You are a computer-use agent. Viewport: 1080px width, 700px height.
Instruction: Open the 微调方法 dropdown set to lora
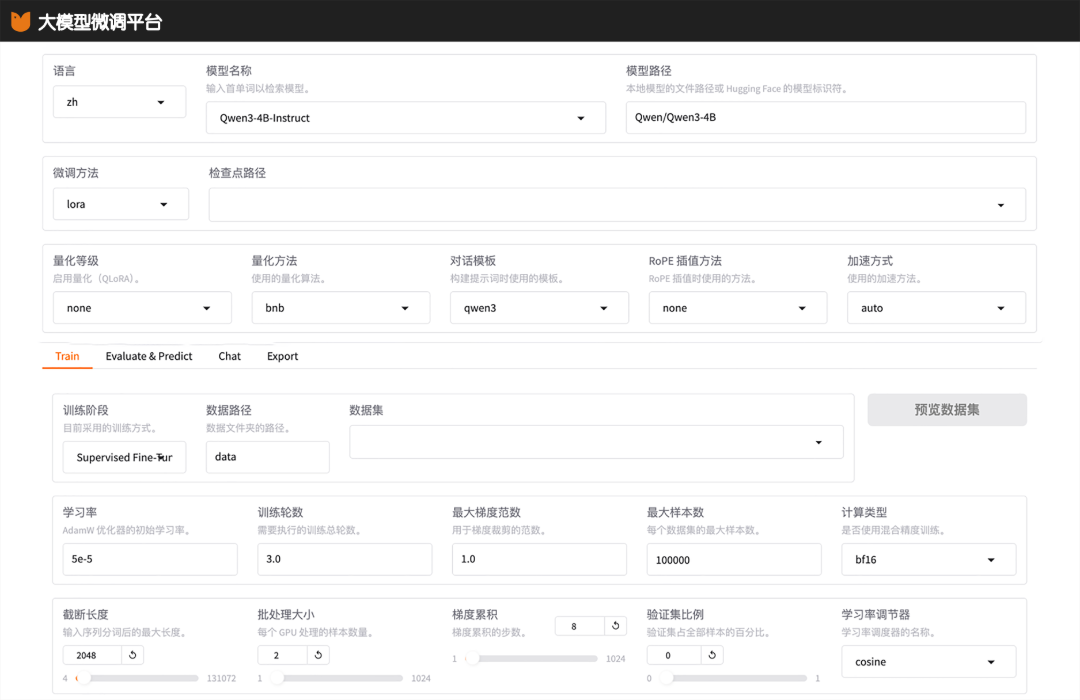point(120,204)
